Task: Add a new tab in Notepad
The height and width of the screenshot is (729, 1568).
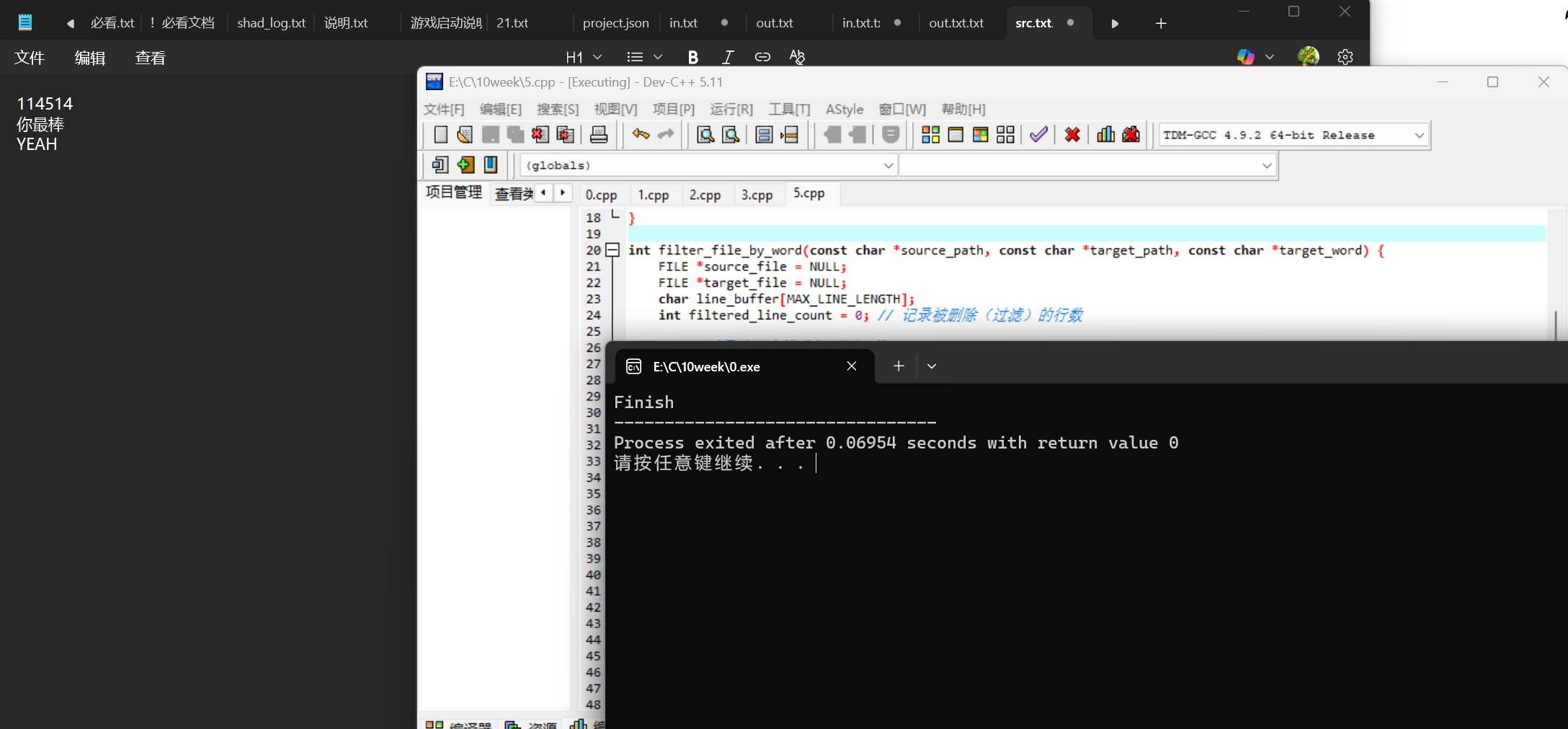Action: 1160,23
